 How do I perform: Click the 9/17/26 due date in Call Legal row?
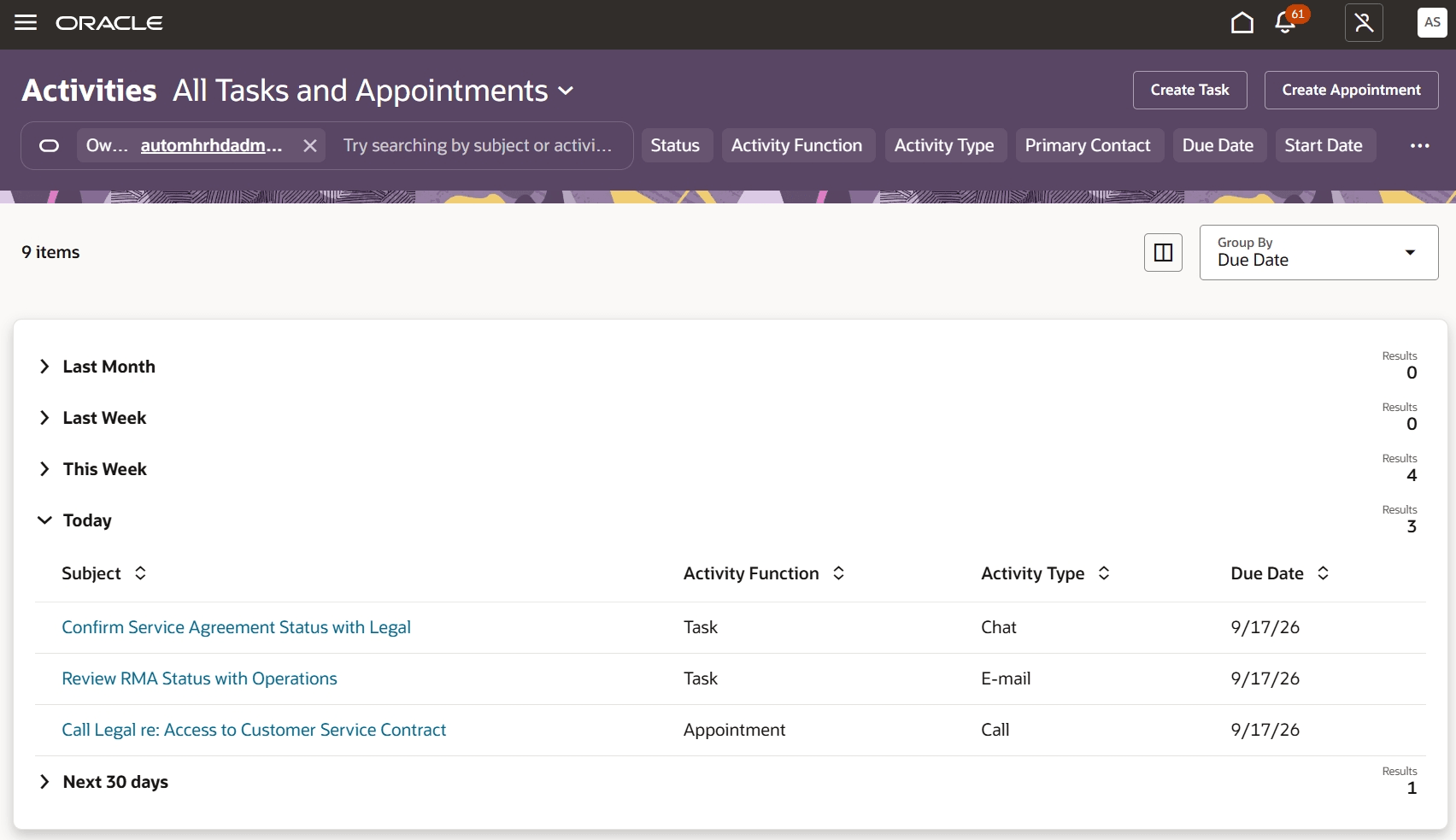[1265, 731]
